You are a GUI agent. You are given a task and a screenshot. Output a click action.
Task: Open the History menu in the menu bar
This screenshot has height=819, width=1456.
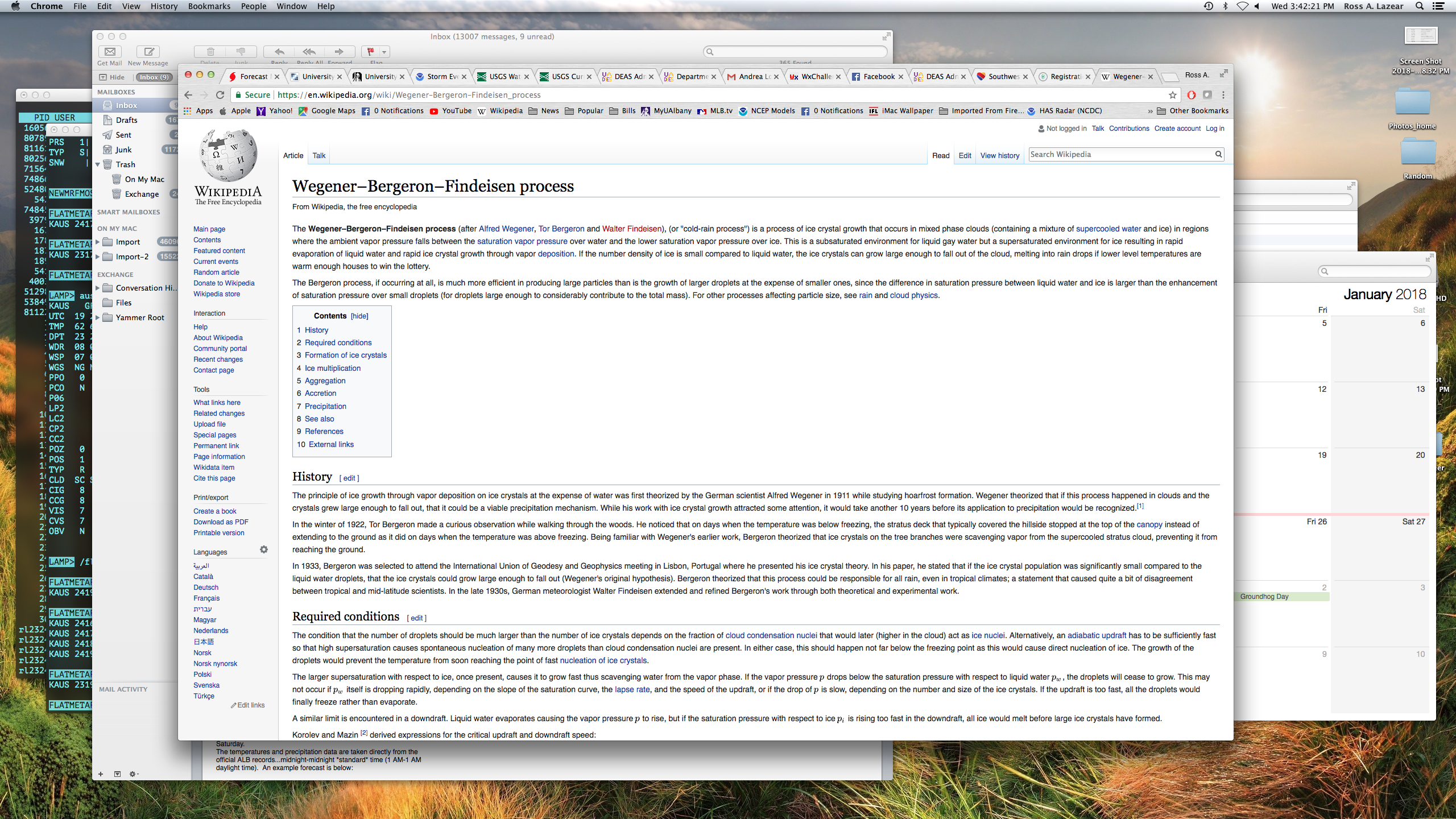pyautogui.click(x=164, y=6)
